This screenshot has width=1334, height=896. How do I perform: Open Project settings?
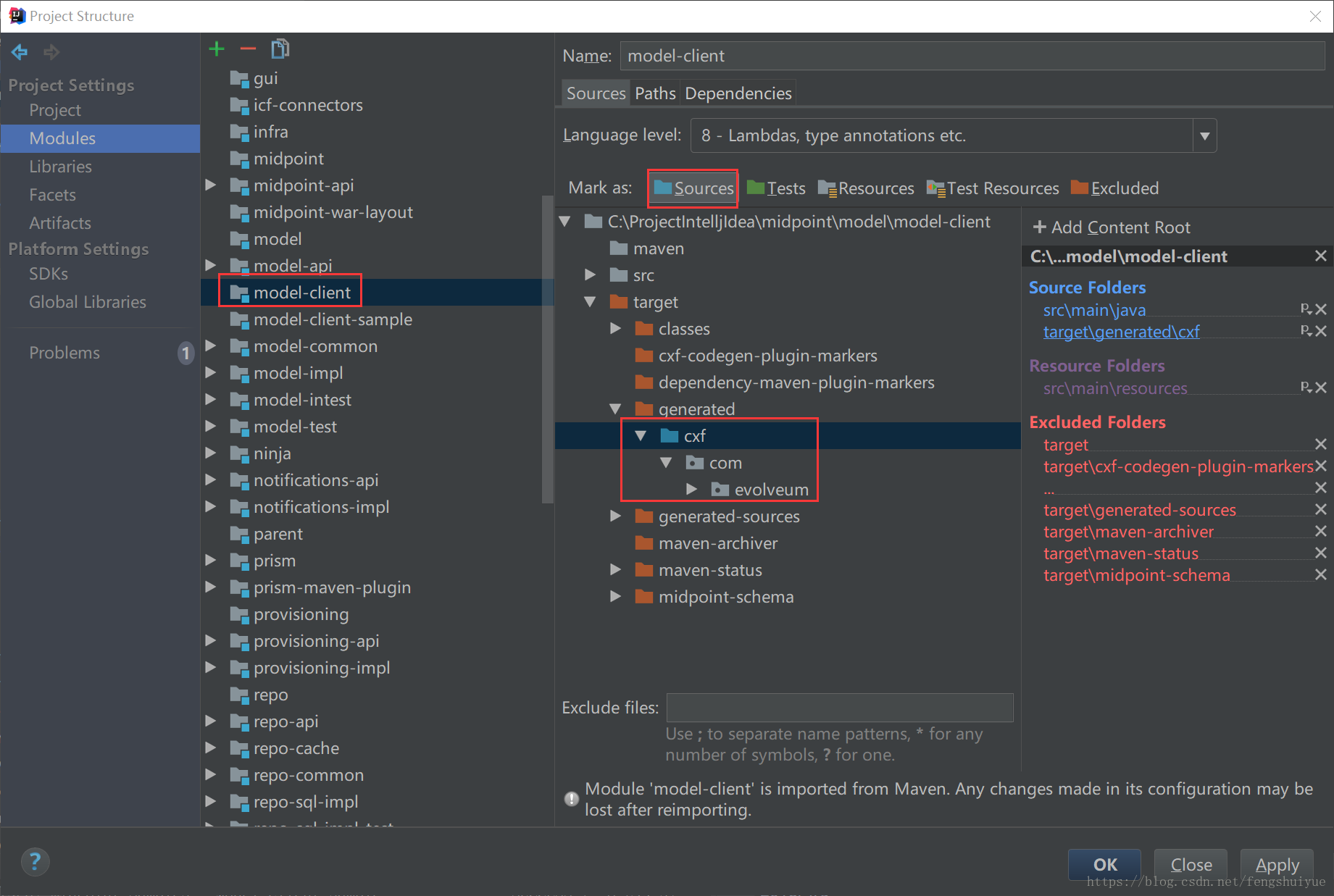click(x=55, y=110)
